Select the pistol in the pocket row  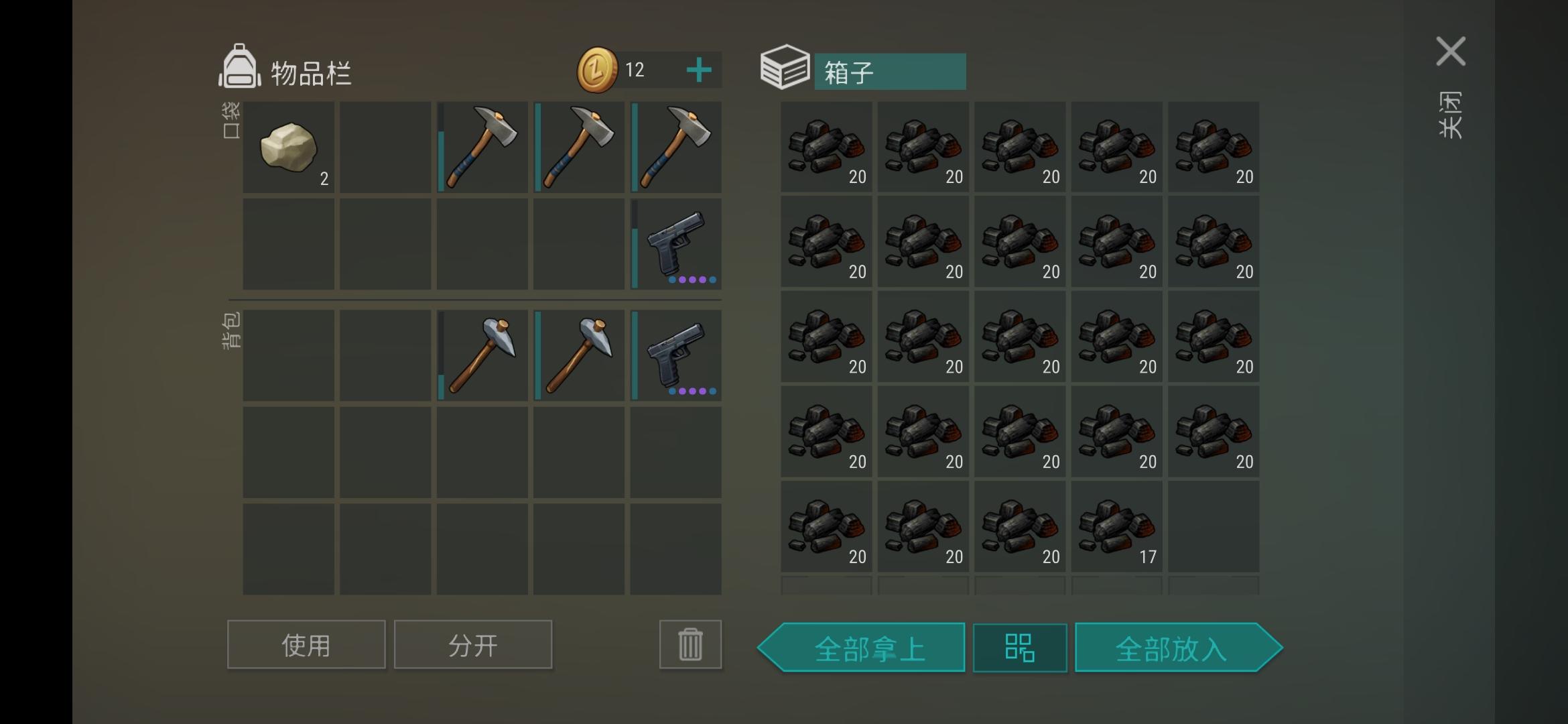[x=676, y=244]
